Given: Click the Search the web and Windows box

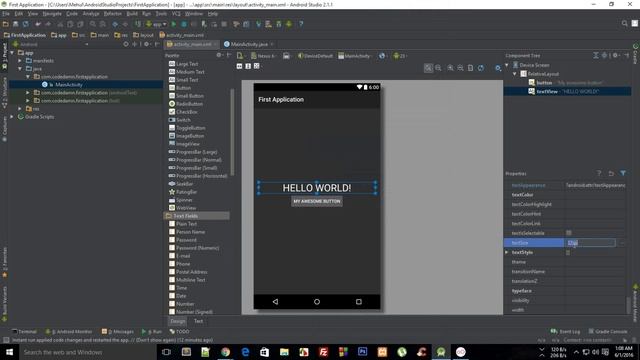Looking at the screenshot, I should click(87, 352).
